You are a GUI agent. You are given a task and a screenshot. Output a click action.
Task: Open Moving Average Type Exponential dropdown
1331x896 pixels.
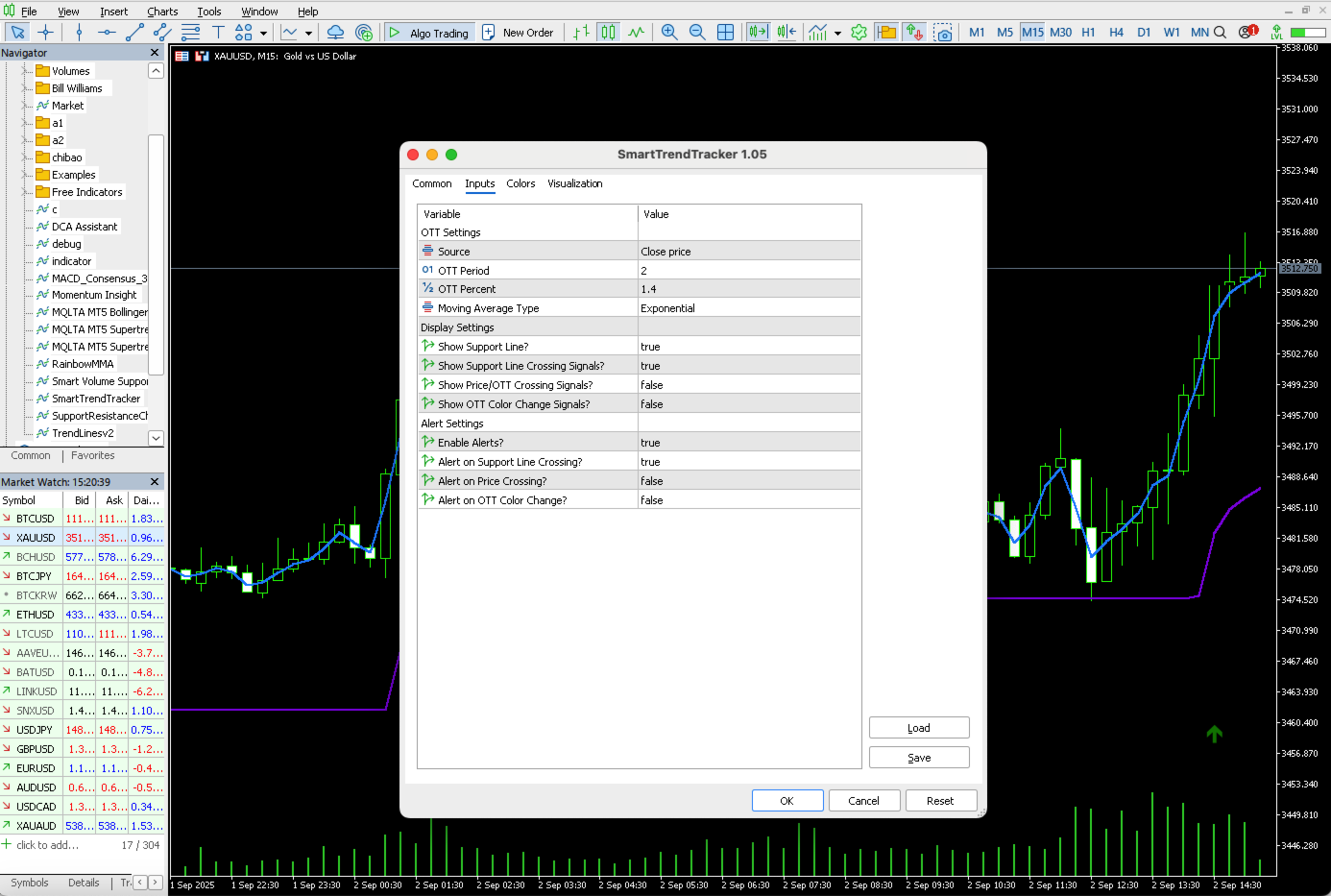point(749,308)
